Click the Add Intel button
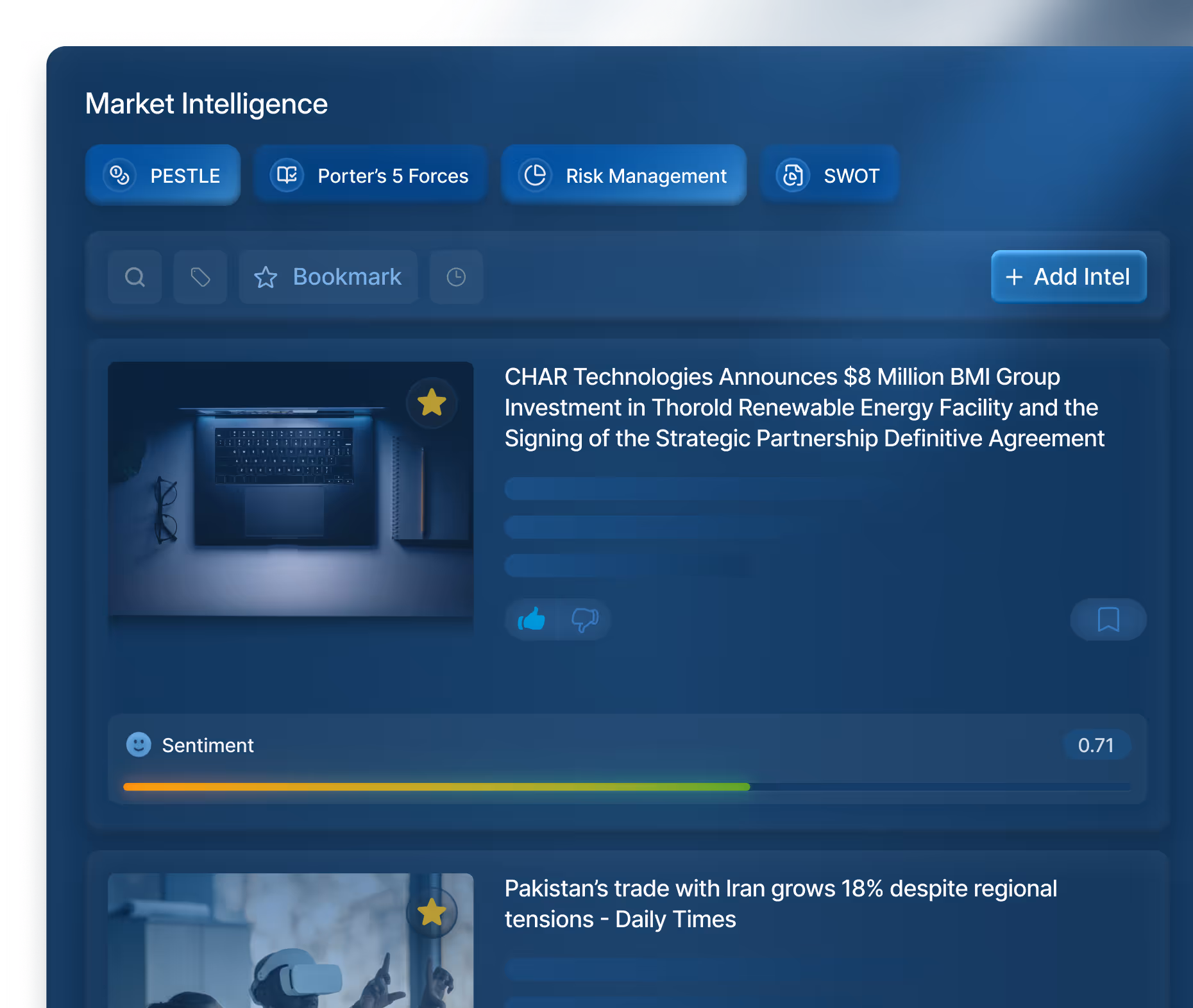Screen dimensions: 1193x1008 [1069, 276]
